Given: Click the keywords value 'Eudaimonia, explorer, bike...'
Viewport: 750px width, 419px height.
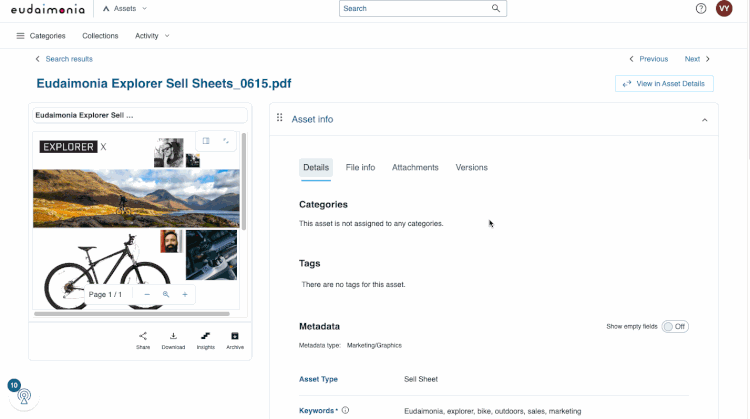Looking at the screenshot, I should pyautogui.click(x=493, y=411).
